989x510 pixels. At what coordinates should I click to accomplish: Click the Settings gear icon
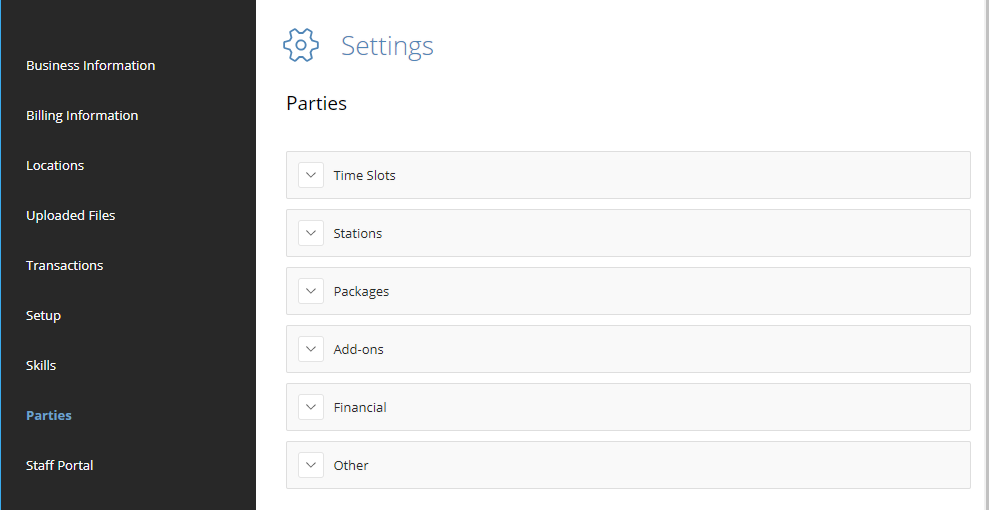[x=301, y=45]
